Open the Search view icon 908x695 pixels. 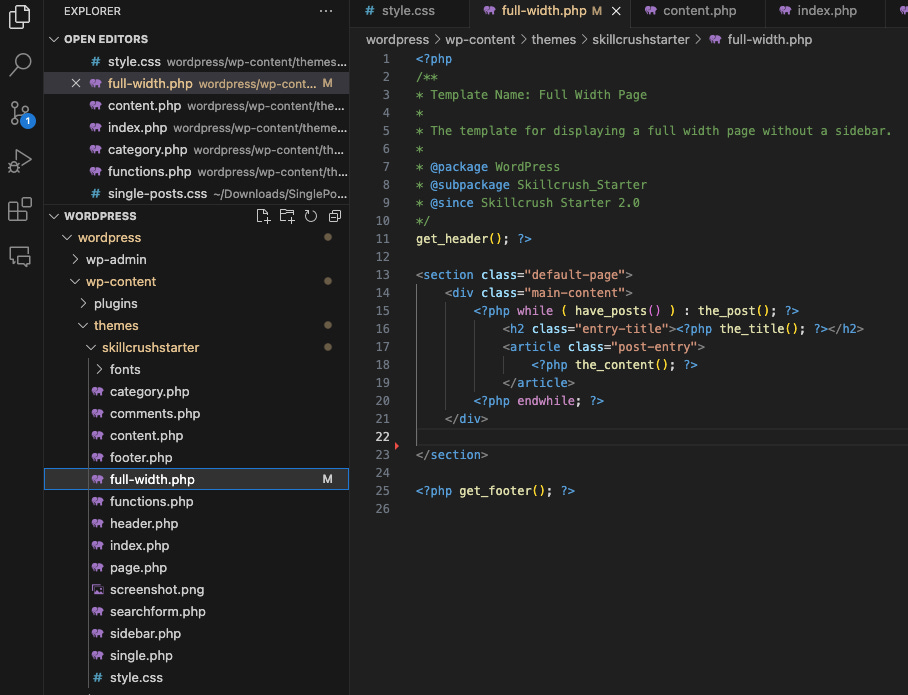click(20, 66)
